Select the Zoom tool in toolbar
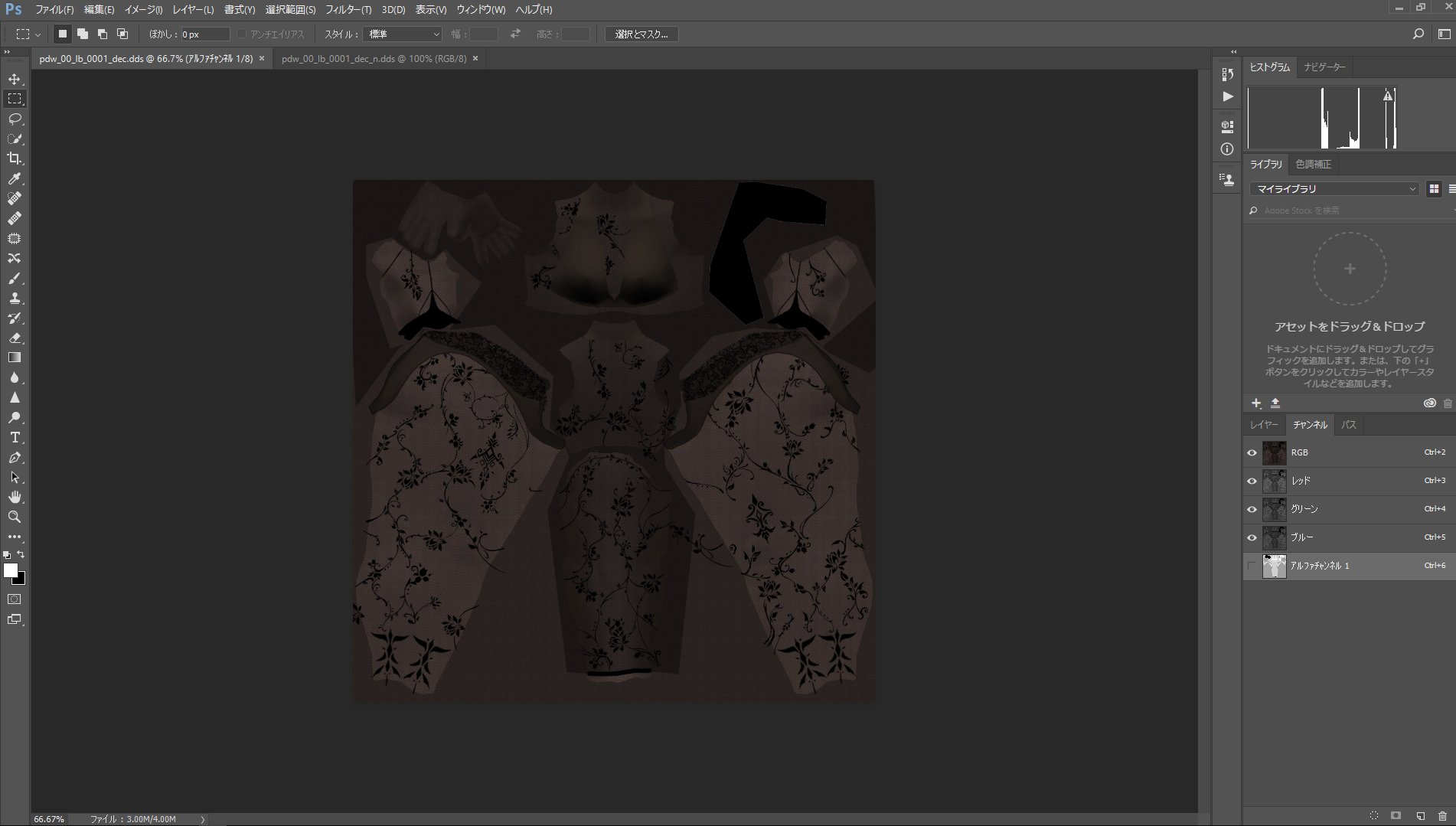Viewport: 1456px width, 826px height. click(x=15, y=517)
